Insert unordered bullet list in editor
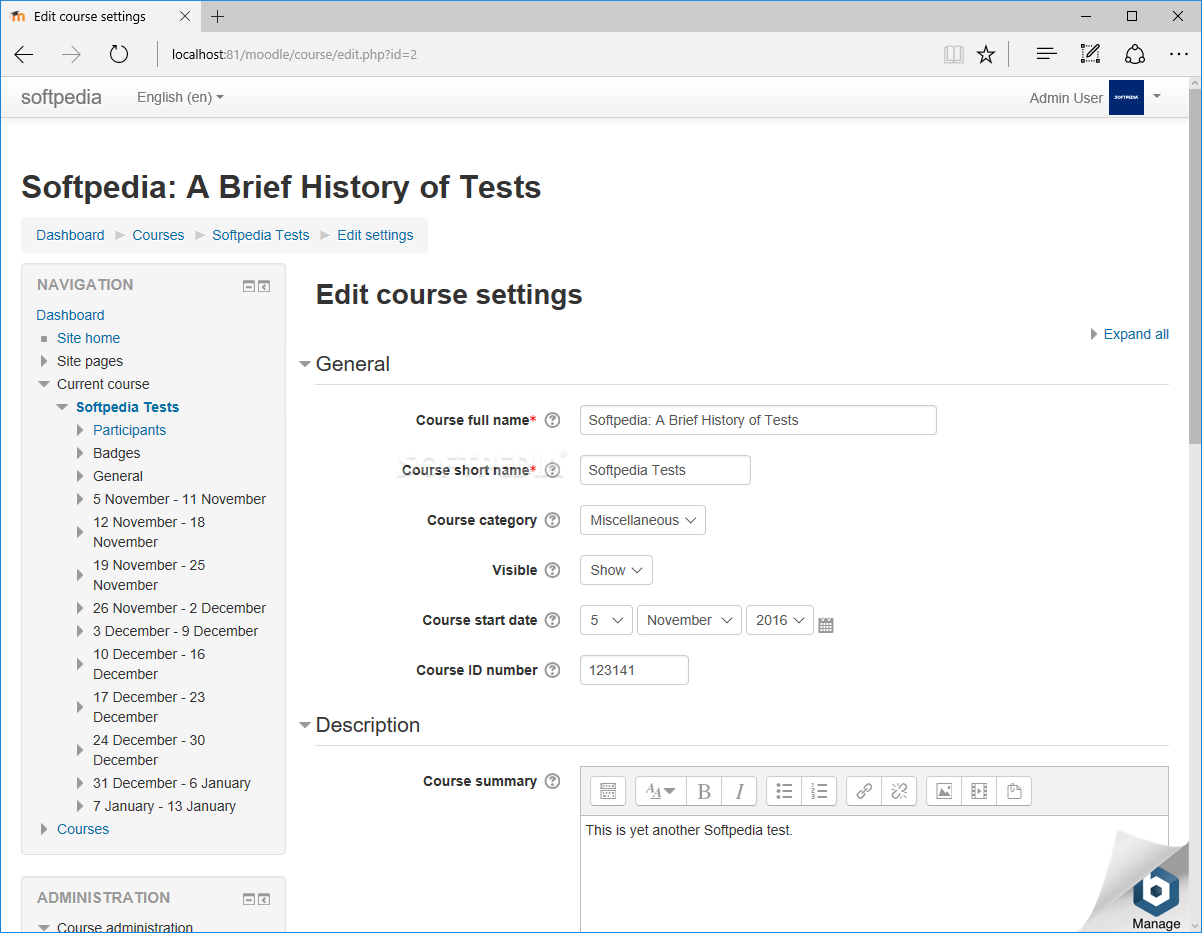The width and height of the screenshot is (1202, 933). pyautogui.click(x=784, y=791)
